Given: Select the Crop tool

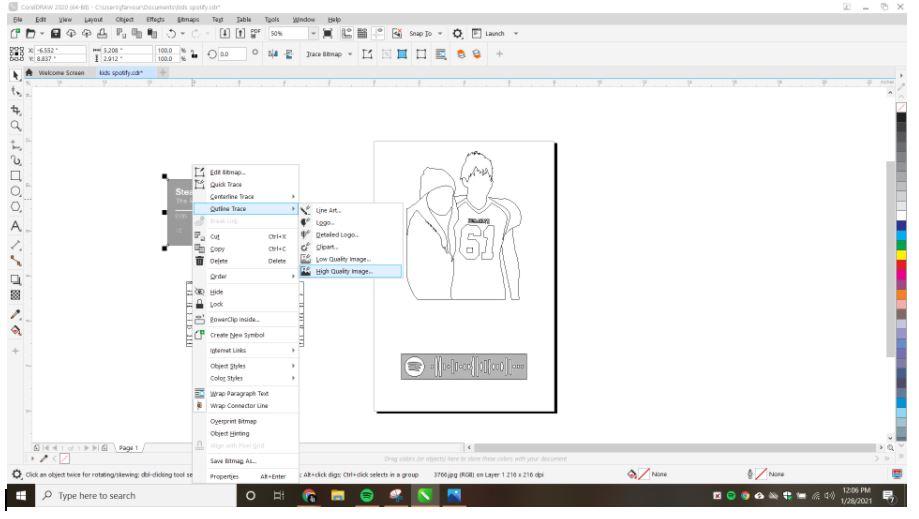Looking at the screenshot, I should (16, 110).
